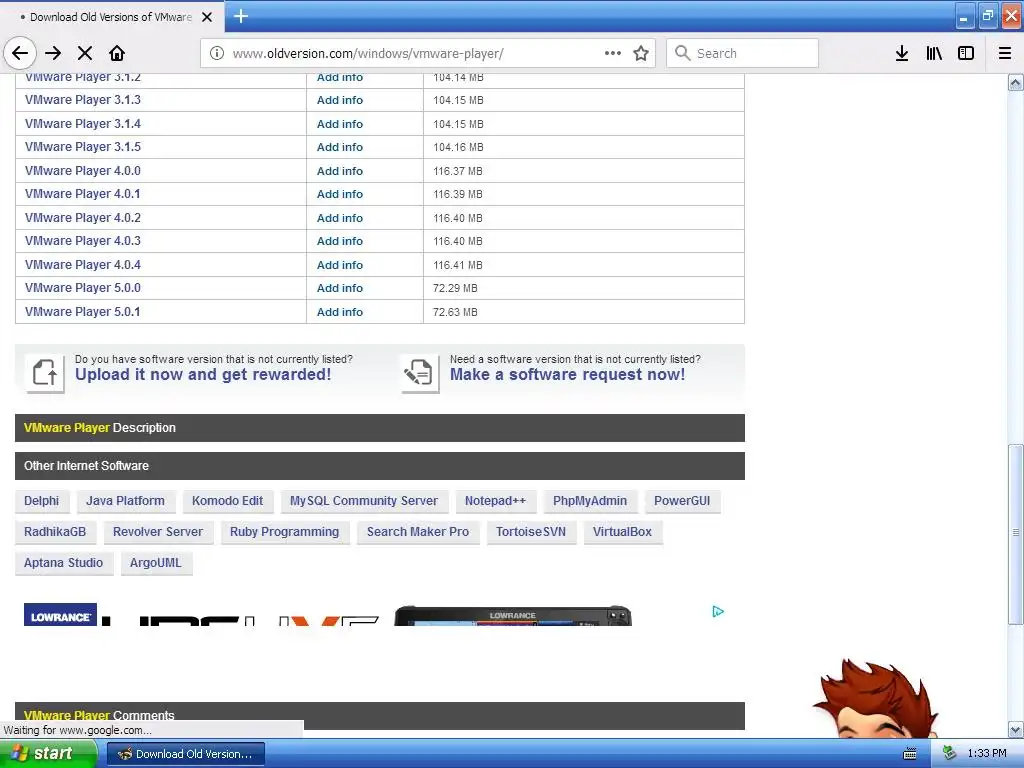Open the Firefox hamburger menu
The width and height of the screenshot is (1024, 768).
click(1005, 53)
